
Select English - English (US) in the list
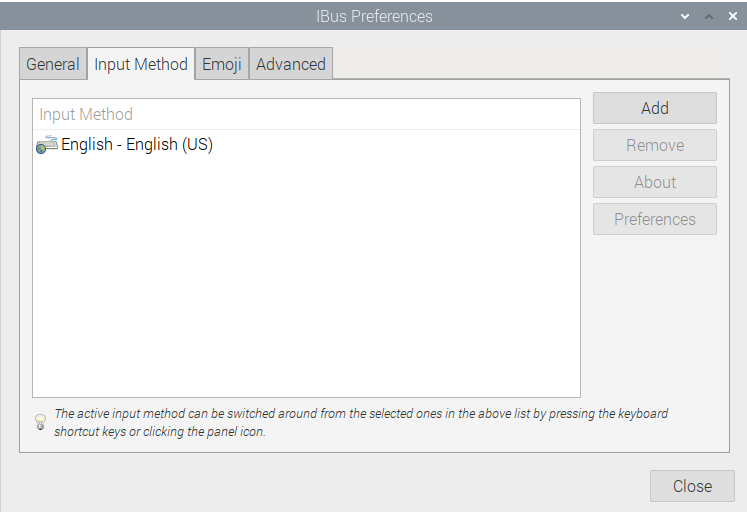137,144
